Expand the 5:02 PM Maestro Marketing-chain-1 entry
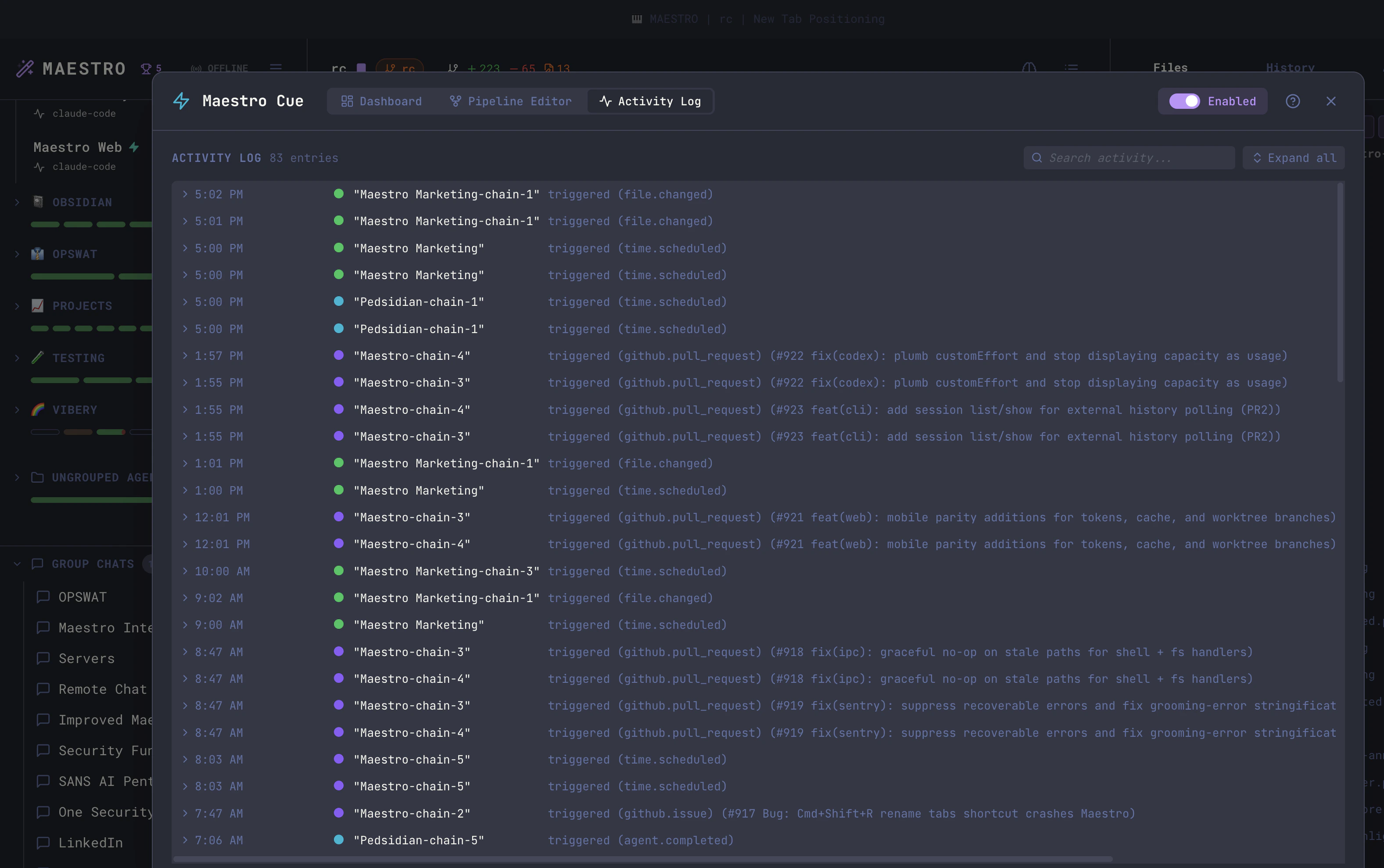Screen dimensions: 1384x868 (185, 194)
